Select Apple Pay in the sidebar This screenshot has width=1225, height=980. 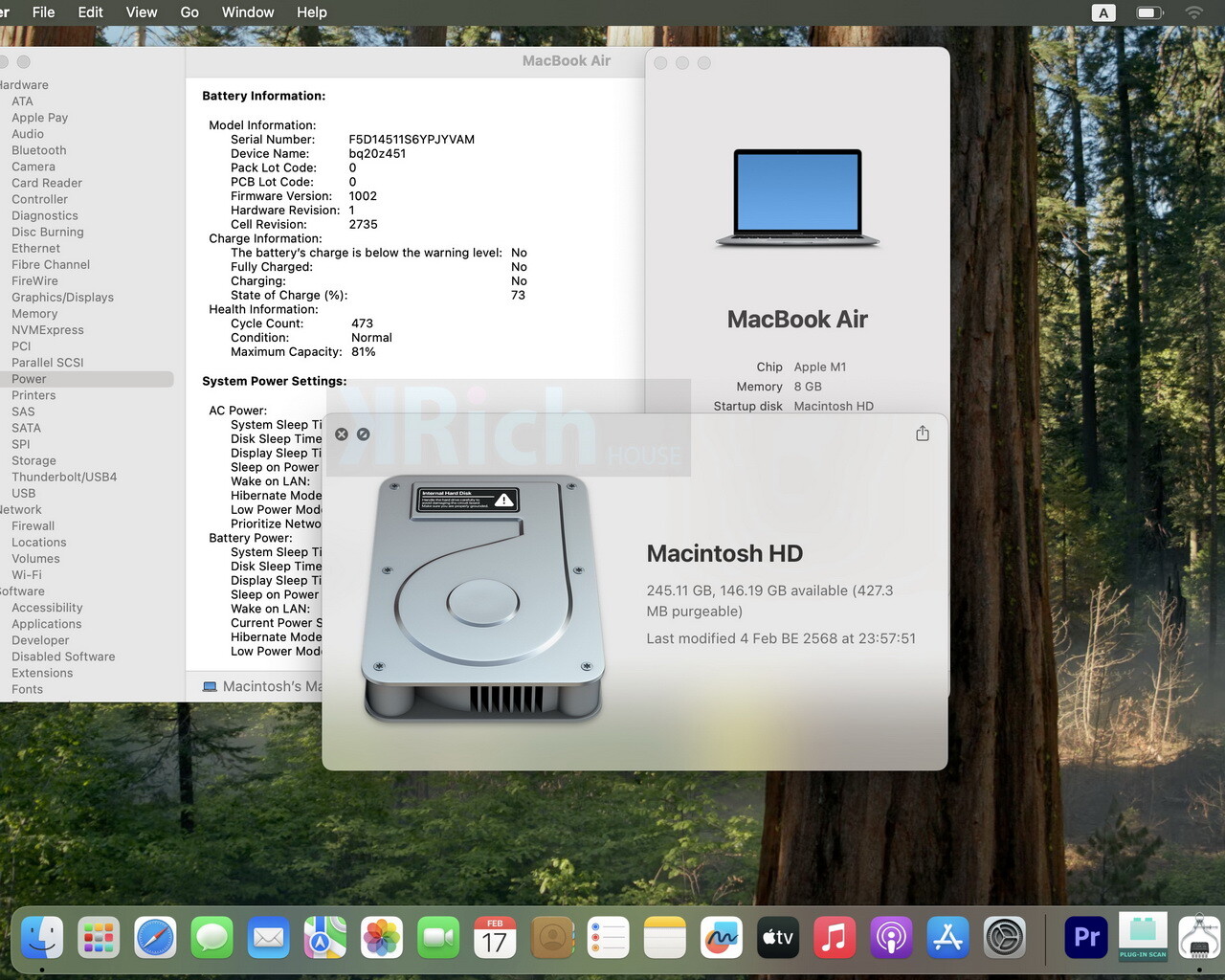coord(39,118)
